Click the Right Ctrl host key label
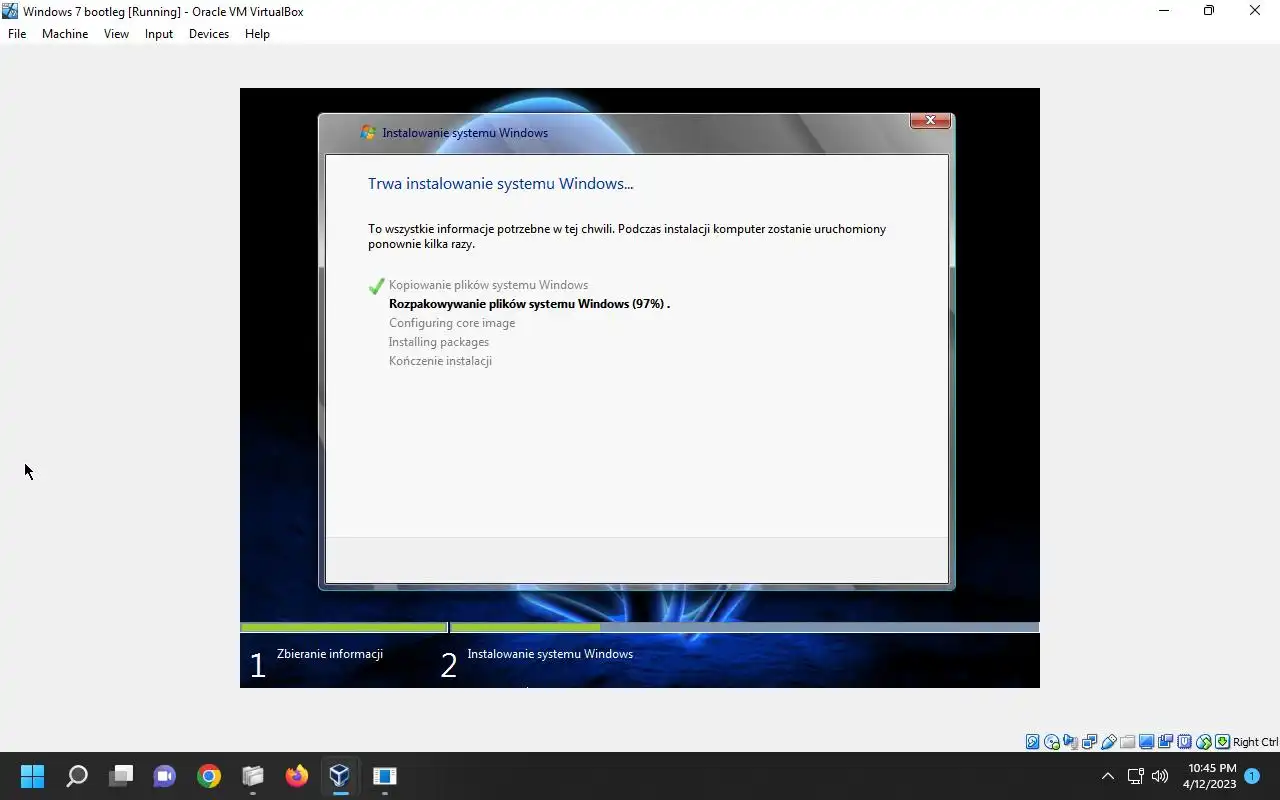The height and width of the screenshot is (800, 1280). 1255,742
